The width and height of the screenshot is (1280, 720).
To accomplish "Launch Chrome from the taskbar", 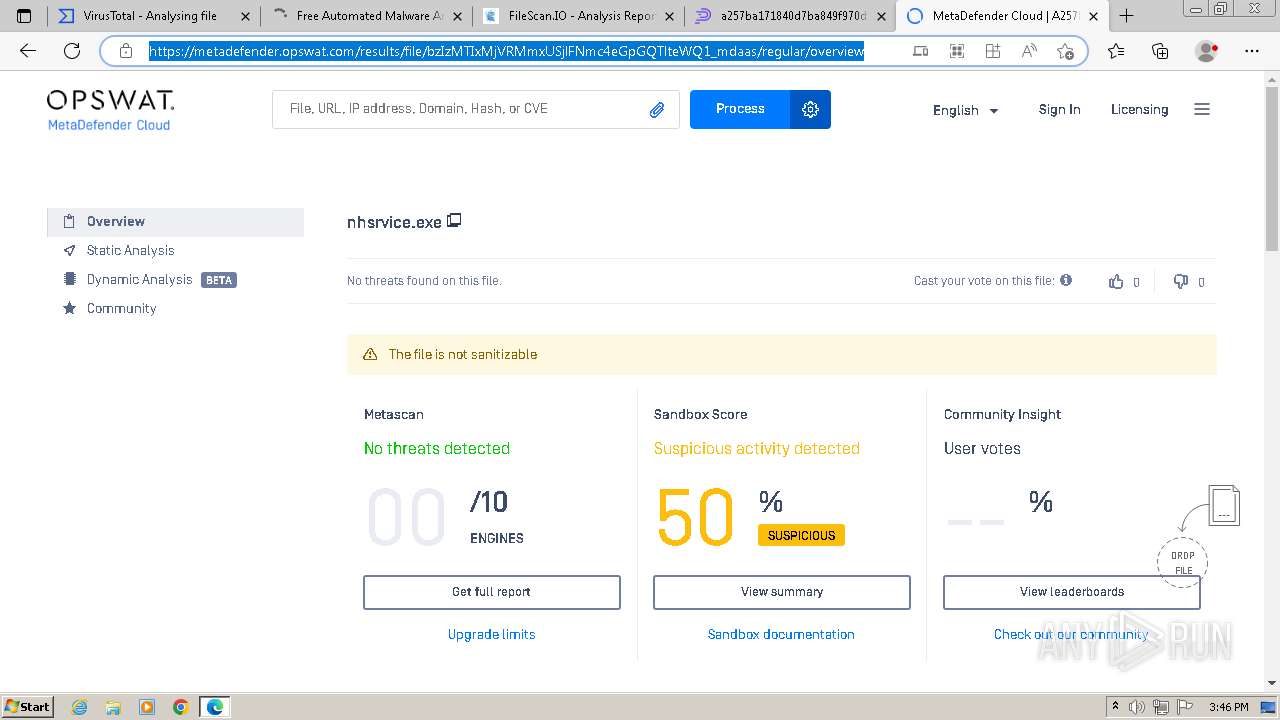I will [181, 707].
